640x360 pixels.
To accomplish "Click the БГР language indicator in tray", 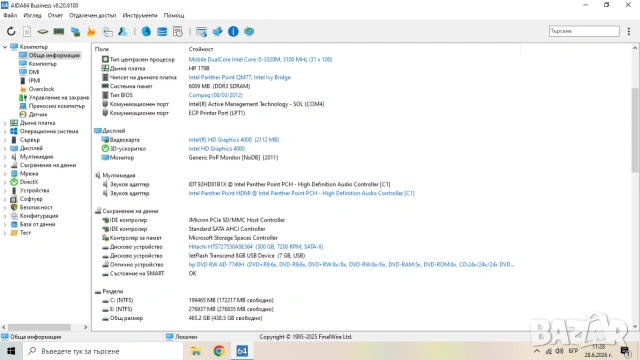I will (573, 351).
